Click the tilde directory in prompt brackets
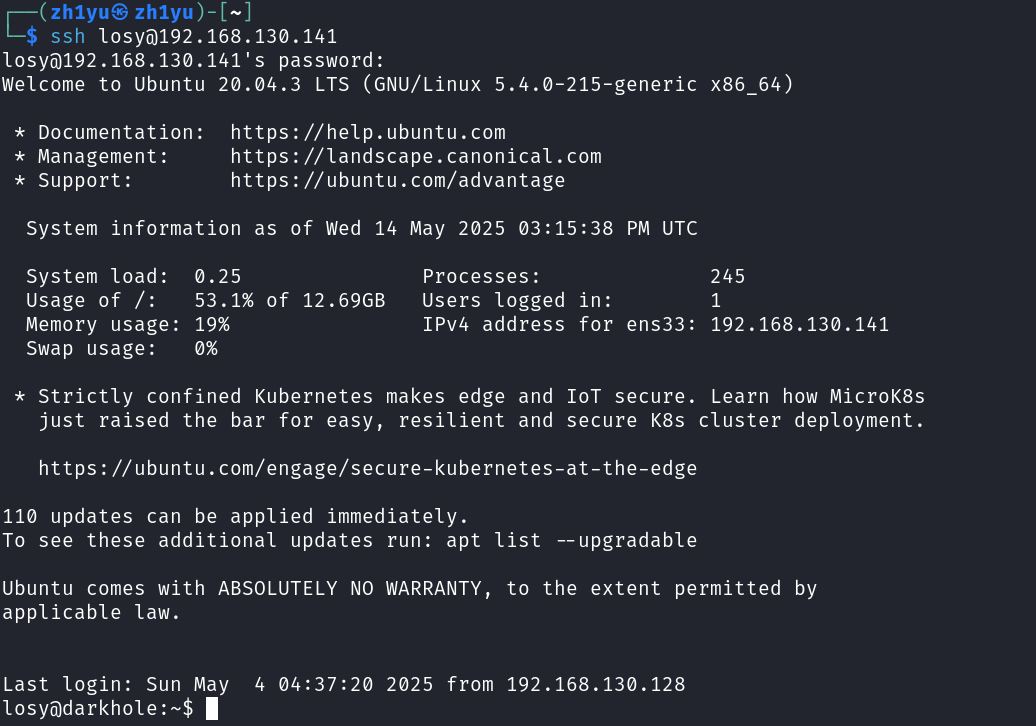This screenshot has width=1036, height=726. [236, 13]
